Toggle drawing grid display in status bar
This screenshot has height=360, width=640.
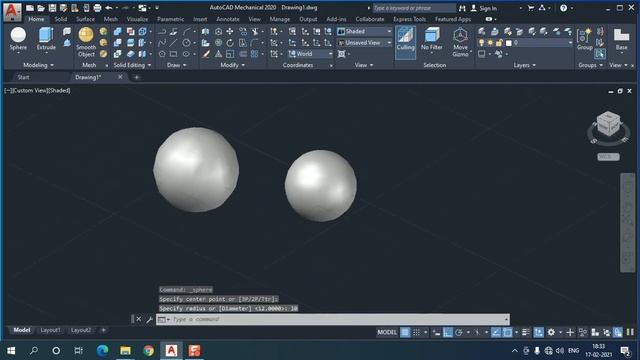pyautogui.click(x=405, y=332)
